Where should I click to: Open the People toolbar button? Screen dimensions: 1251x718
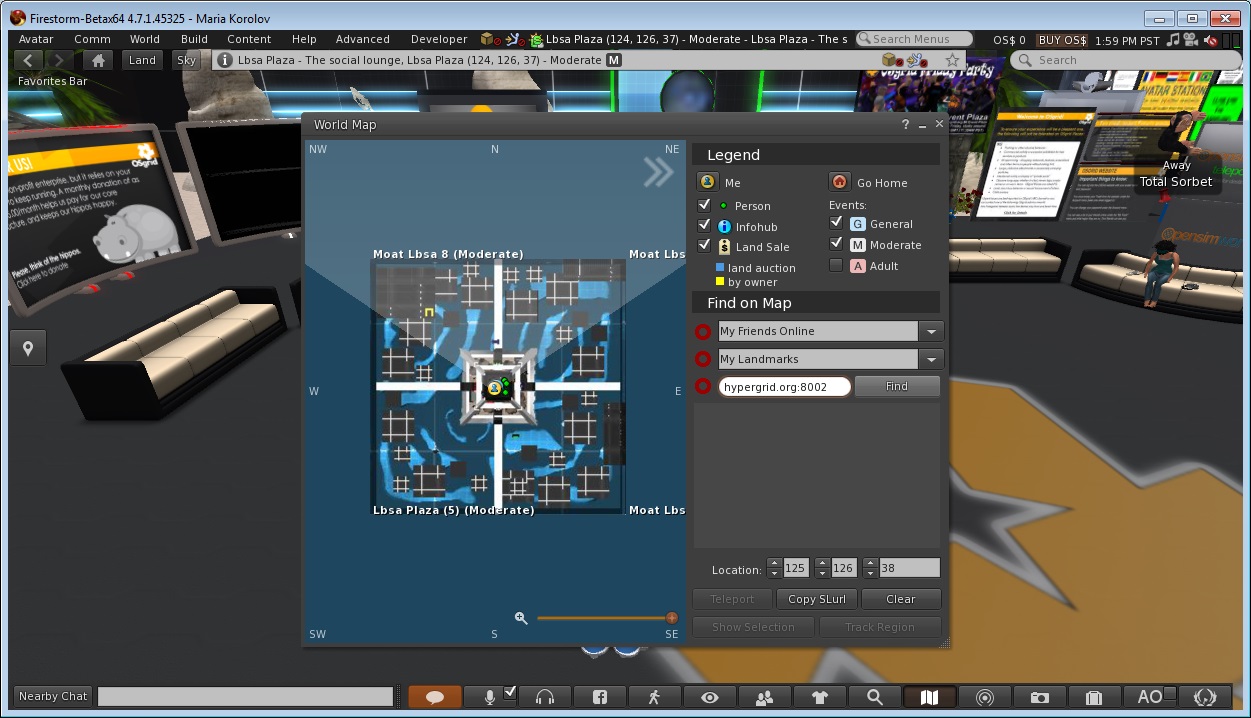tap(765, 697)
